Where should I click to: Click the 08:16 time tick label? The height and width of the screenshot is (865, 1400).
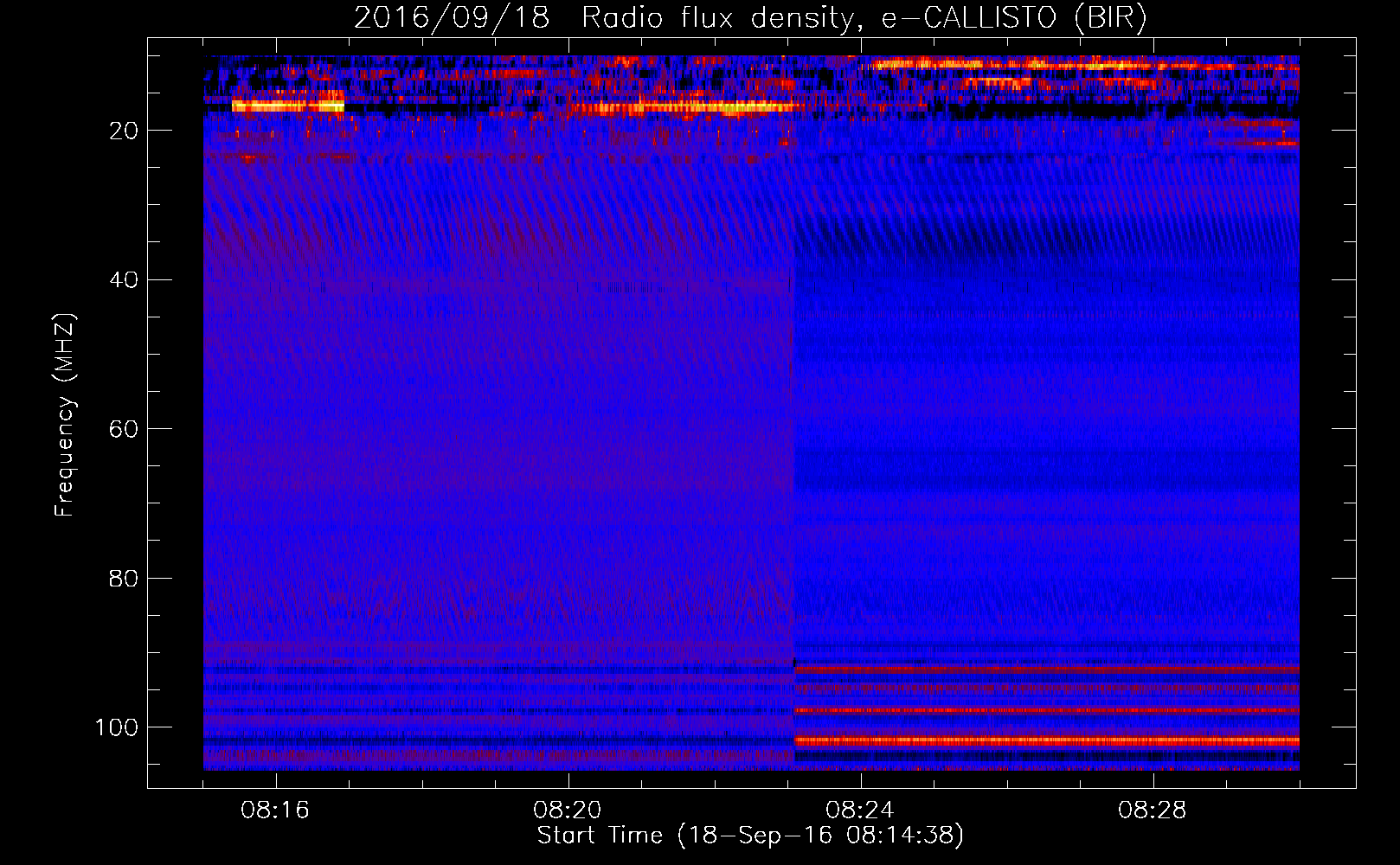275,811
